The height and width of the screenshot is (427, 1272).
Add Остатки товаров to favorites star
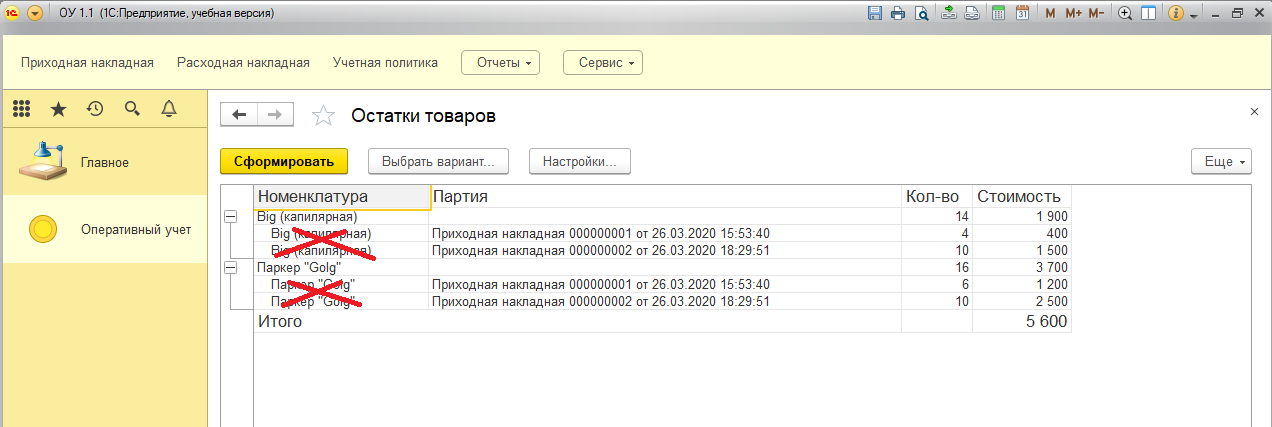323,116
